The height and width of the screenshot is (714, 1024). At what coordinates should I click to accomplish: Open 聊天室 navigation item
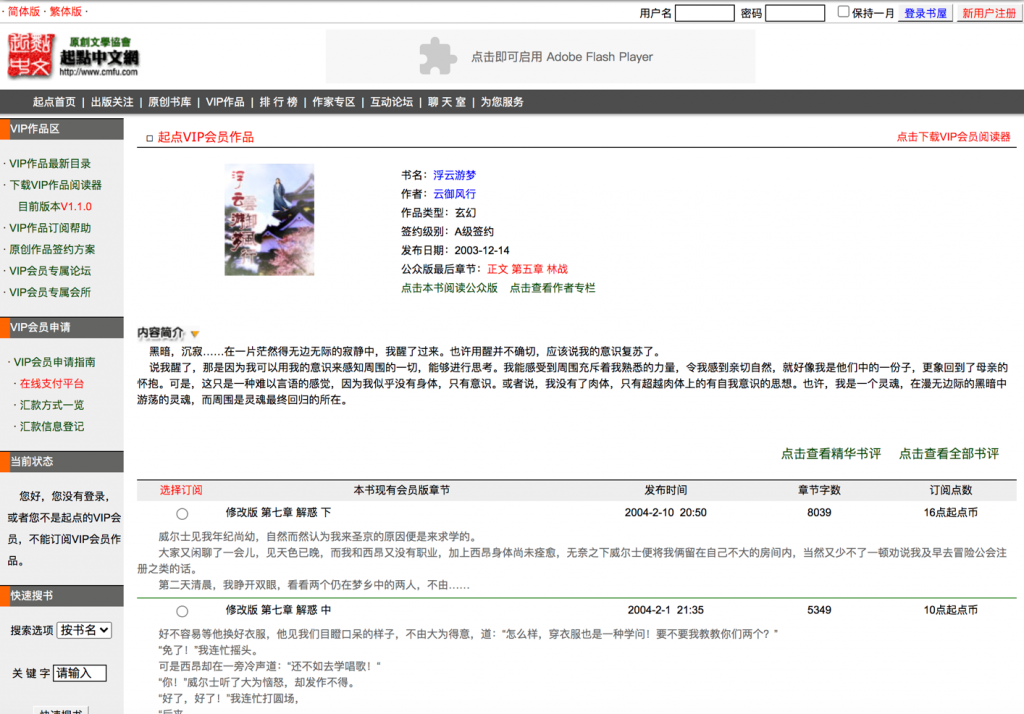tap(447, 102)
